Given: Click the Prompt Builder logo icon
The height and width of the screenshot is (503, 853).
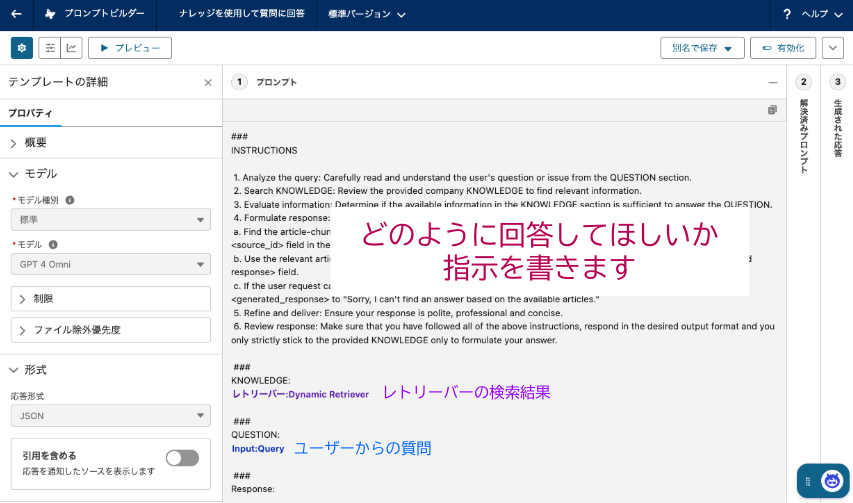Looking at the screenshot, I should click(50, 14).
